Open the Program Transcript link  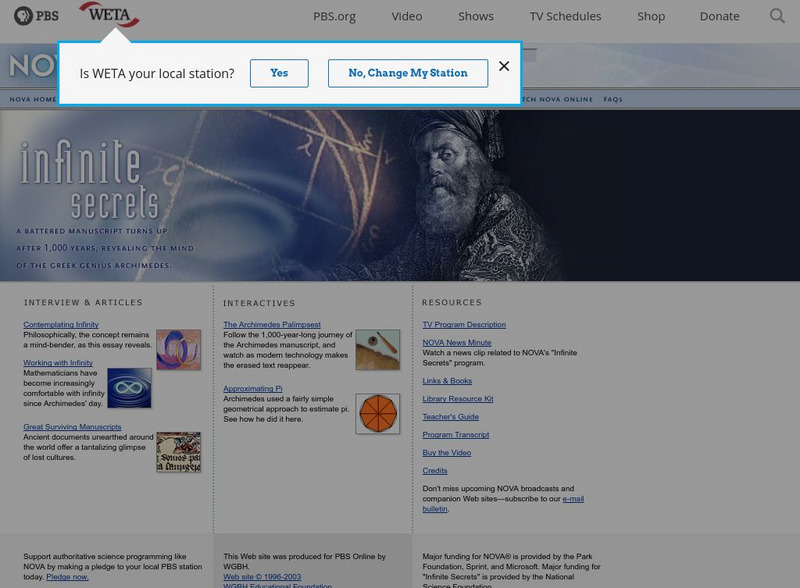pyautogui.click(x=456, y=434)
